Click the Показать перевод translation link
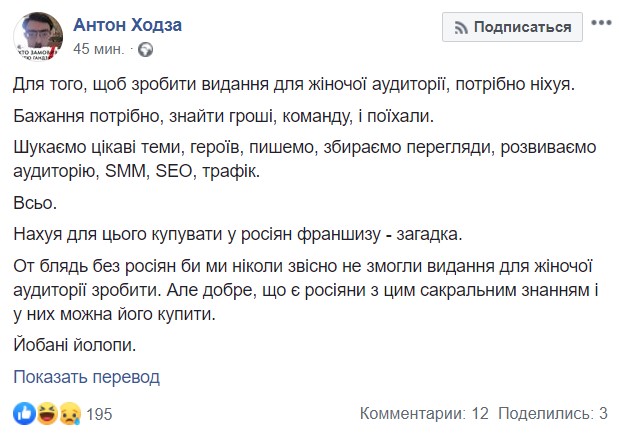 point(86,377)
